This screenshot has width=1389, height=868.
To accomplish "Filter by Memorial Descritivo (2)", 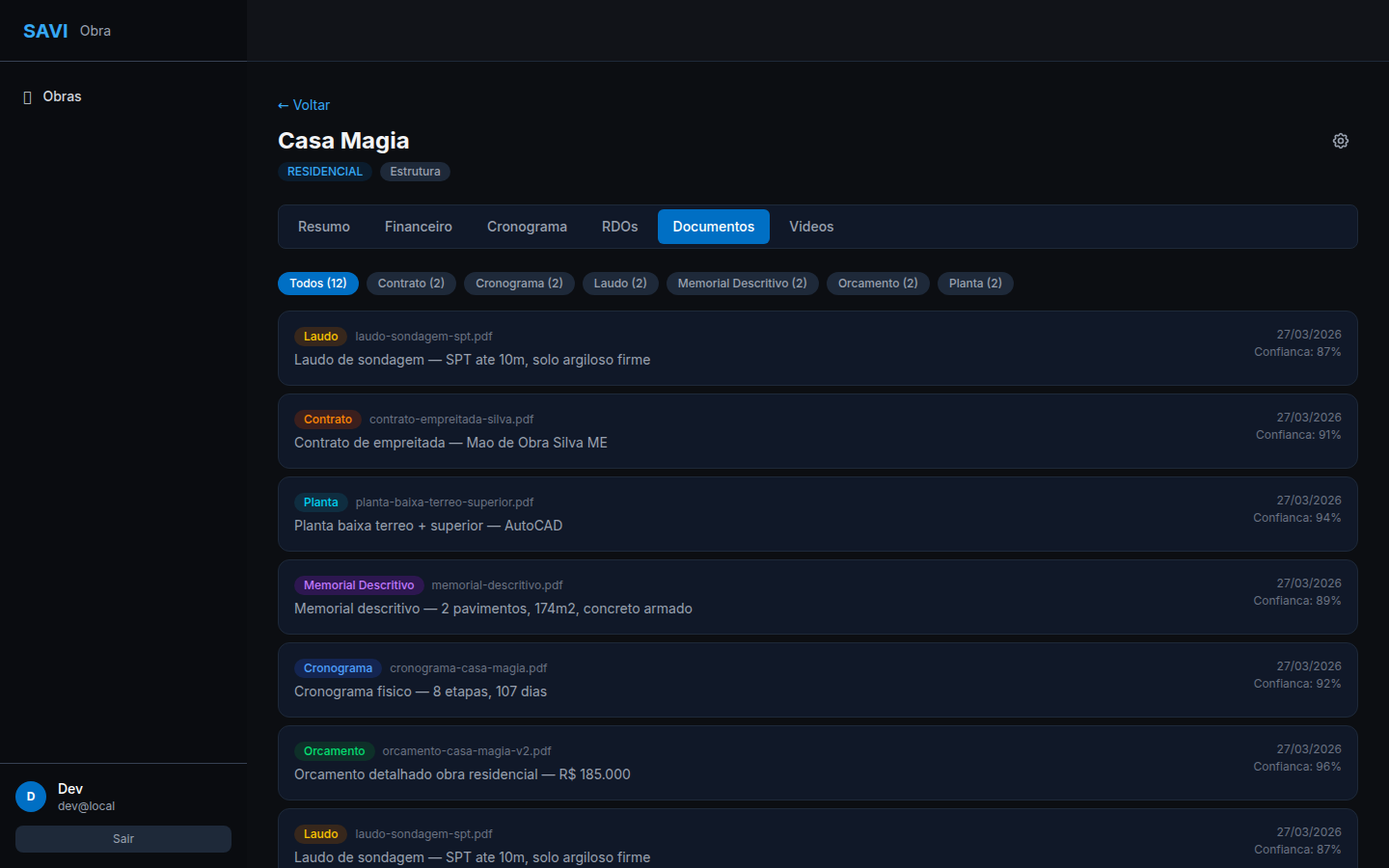I will click(x=742, y=284).
